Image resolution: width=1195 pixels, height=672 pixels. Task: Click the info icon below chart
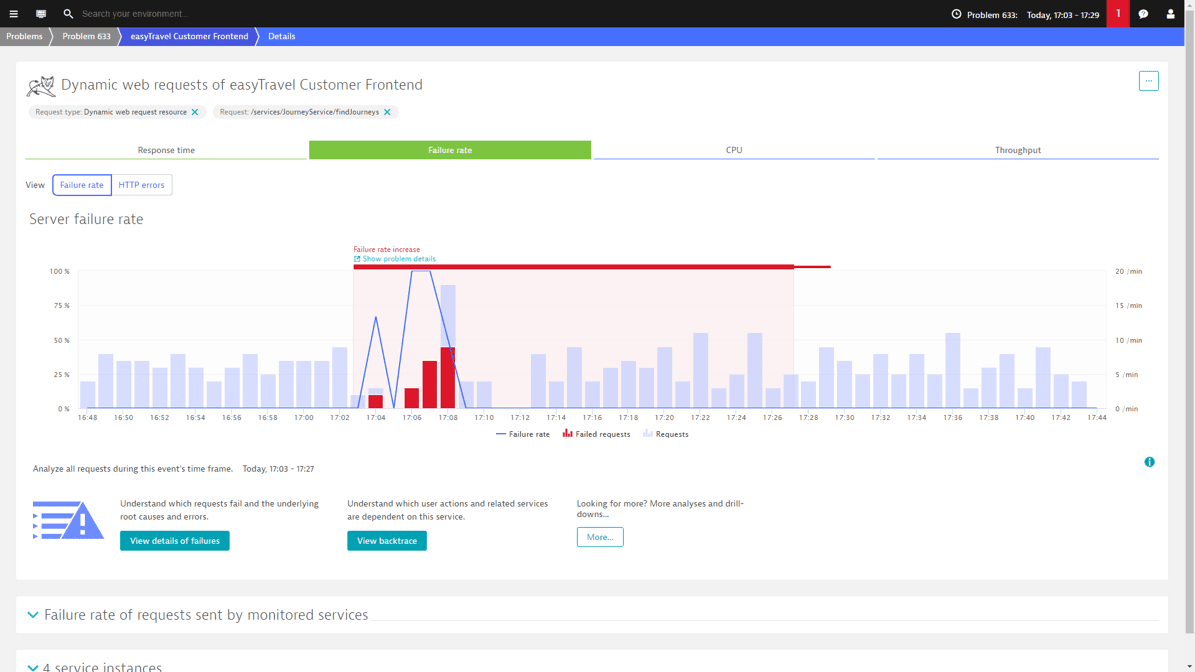click(x=1149, y=462)
